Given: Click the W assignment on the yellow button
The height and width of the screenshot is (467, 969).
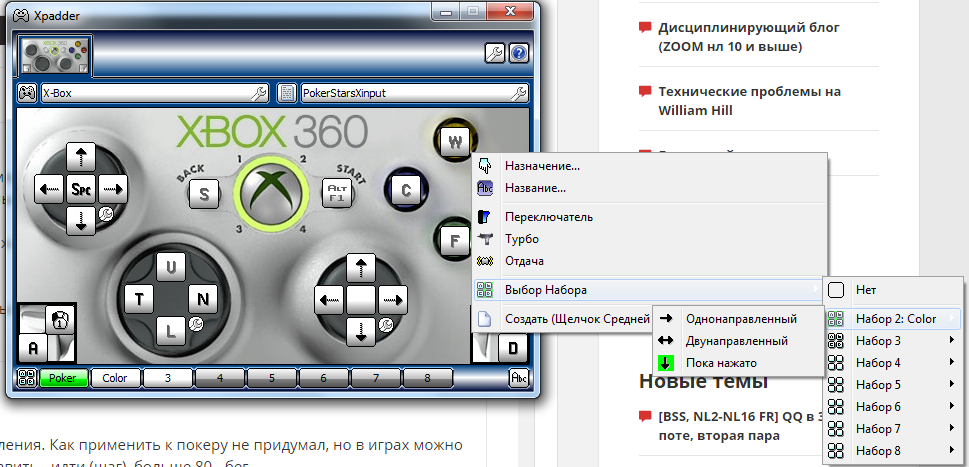Looking at the screenshot, I should tap(455, 143).
